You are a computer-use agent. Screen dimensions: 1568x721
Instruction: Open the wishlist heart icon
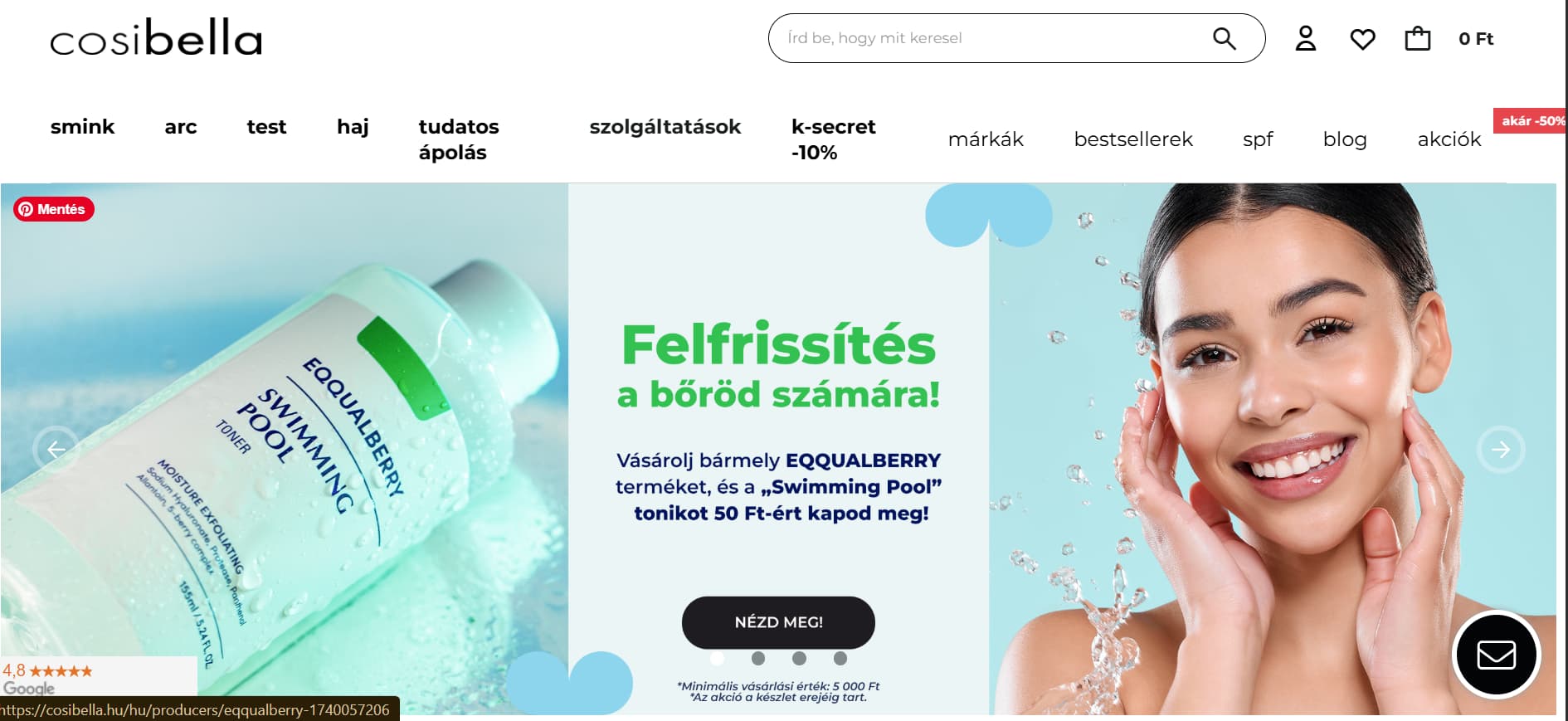click(1362, 39)
